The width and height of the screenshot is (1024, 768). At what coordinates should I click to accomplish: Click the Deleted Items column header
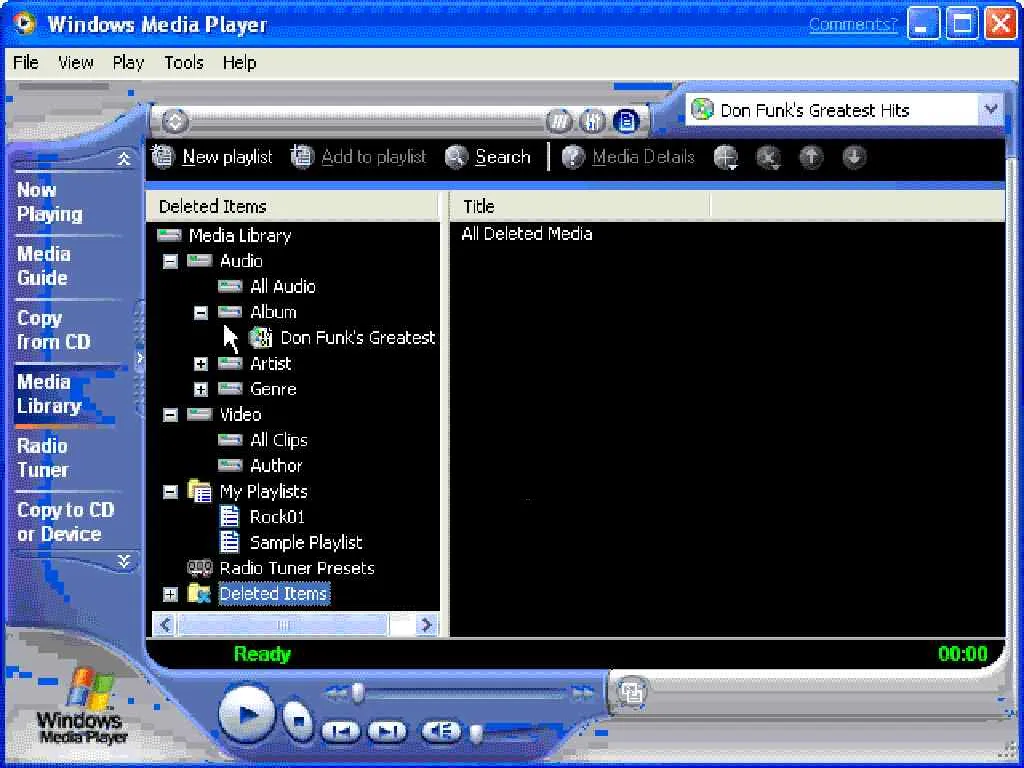point(294,206)
